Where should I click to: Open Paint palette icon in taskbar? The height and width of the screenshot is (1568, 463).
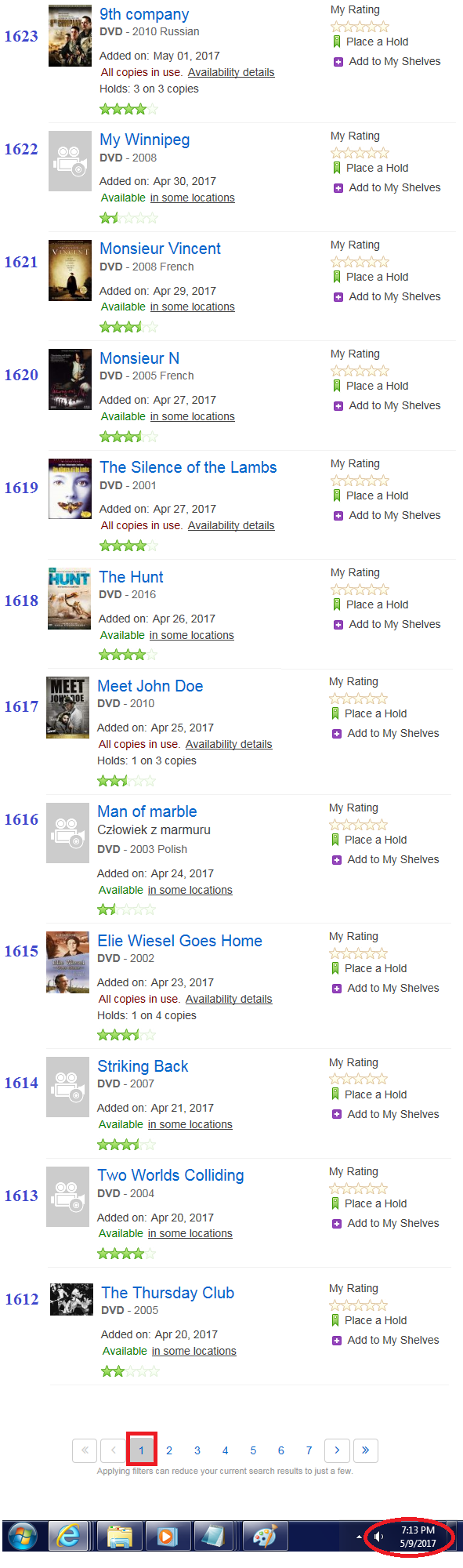click(265, 1536)
